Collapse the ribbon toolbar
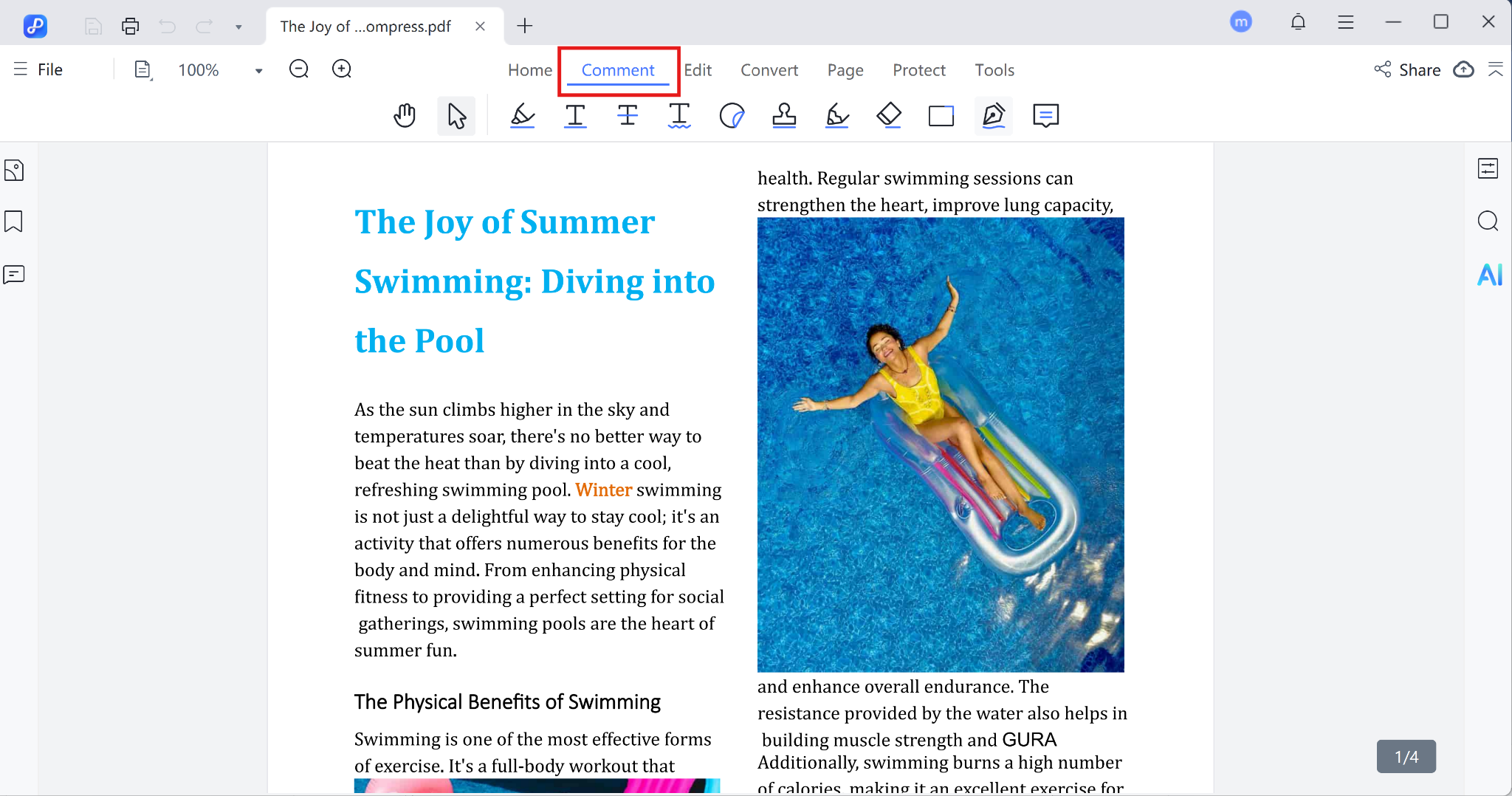The height and width of the screenshot is (796, 1512). coord(1496,69)
